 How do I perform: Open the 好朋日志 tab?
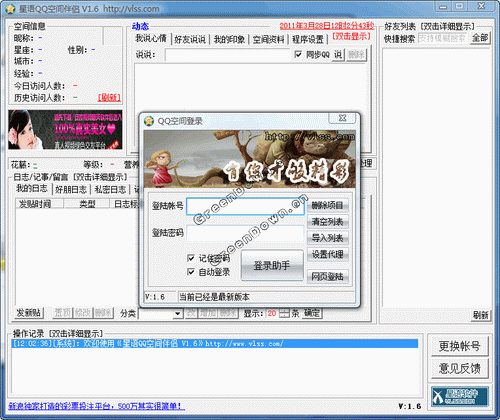pos(71,189)
